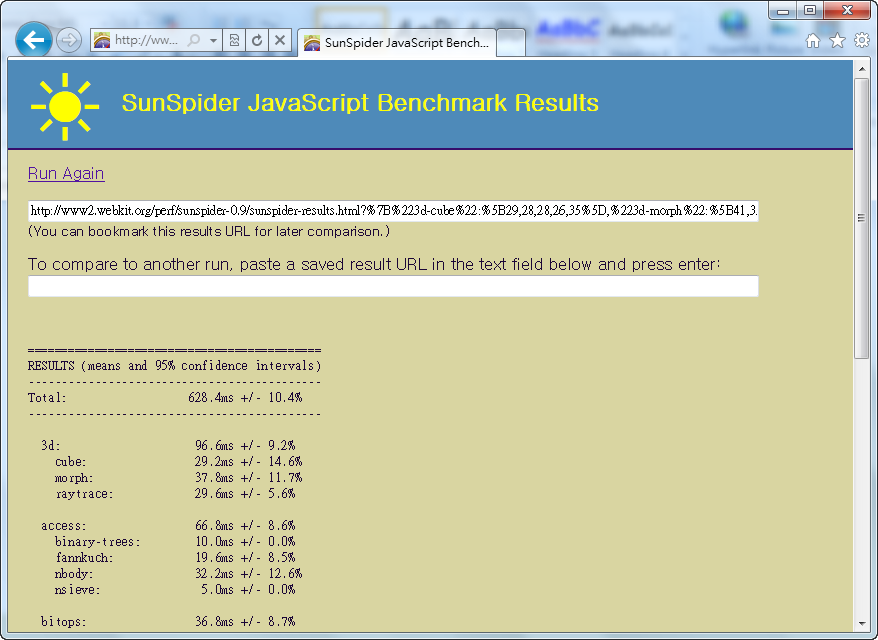Click the search magnifier in the address bar

coord(194,40)
